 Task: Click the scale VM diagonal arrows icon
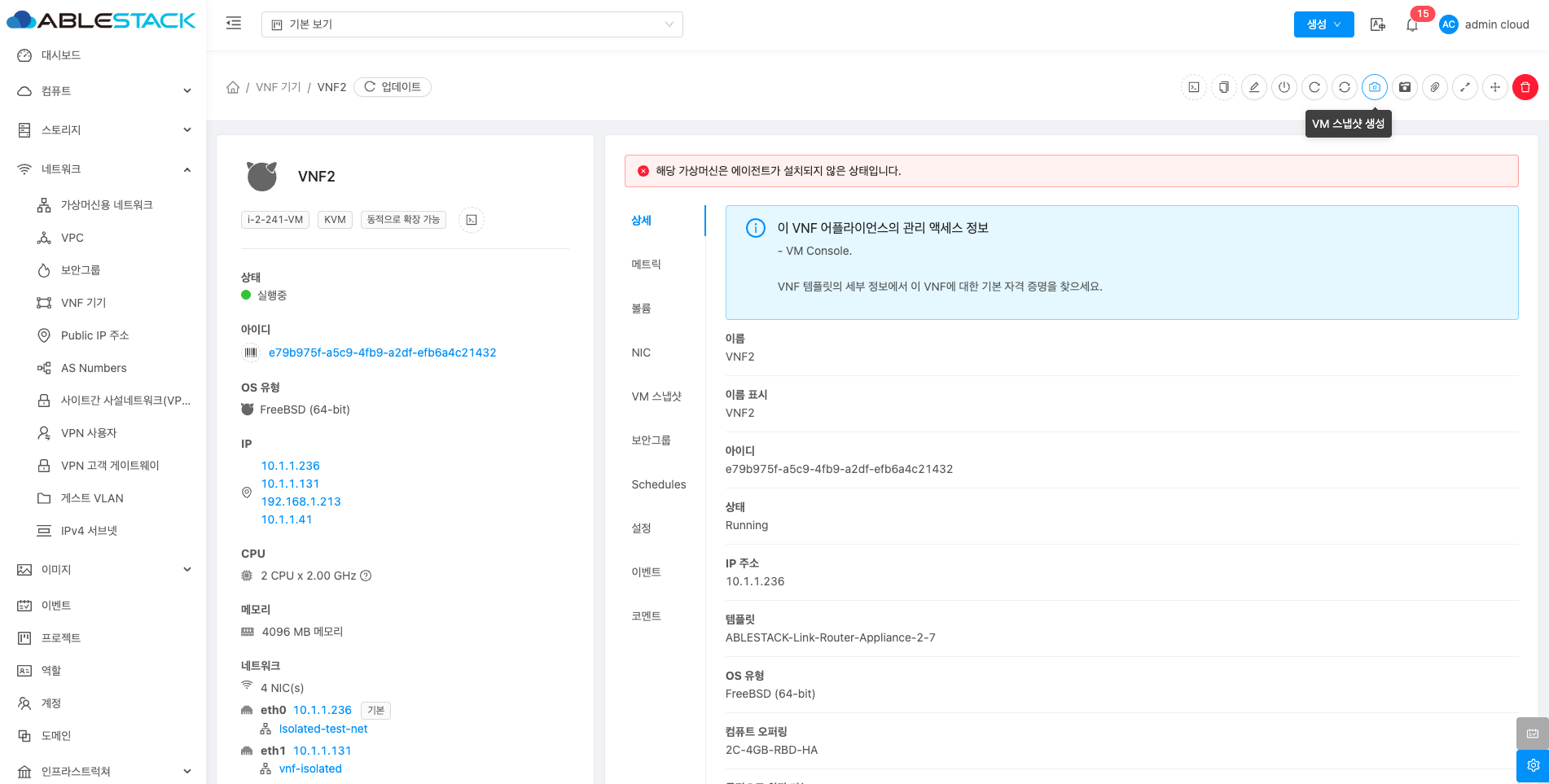click(1464, 87)
